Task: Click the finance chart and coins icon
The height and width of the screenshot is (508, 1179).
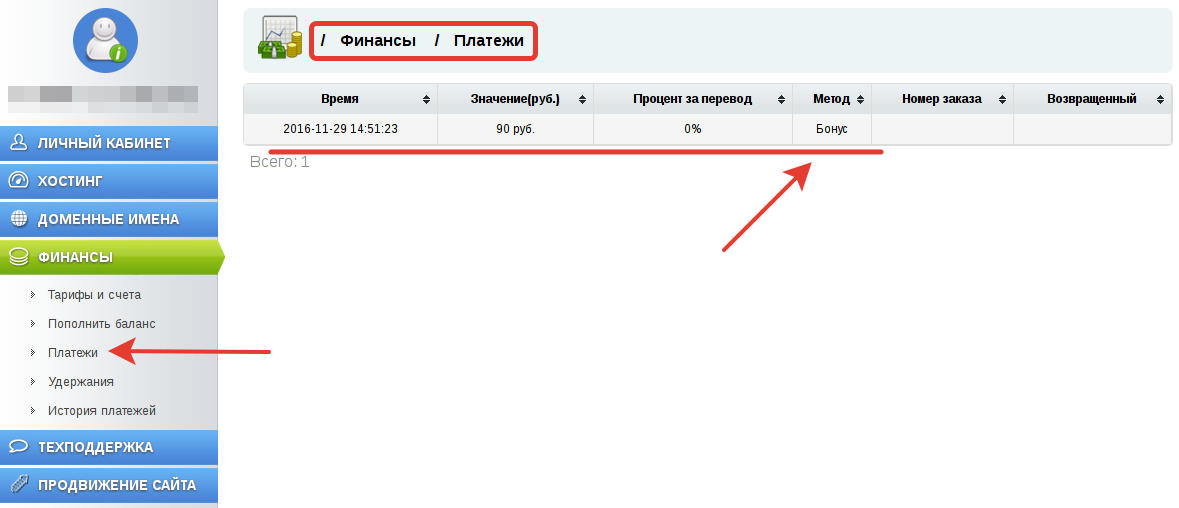Action: pyautogui.click(x=280, y=38)
